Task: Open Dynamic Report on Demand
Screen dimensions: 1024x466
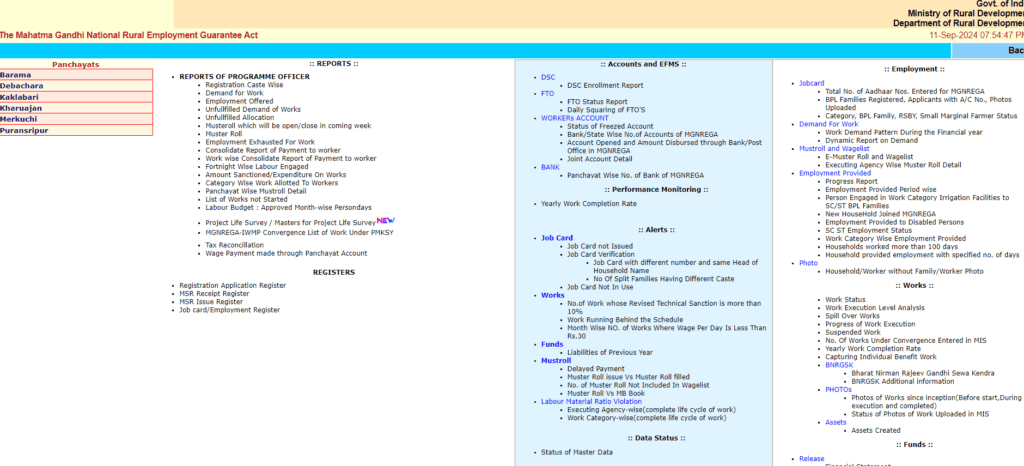Action: coord(871,140)
